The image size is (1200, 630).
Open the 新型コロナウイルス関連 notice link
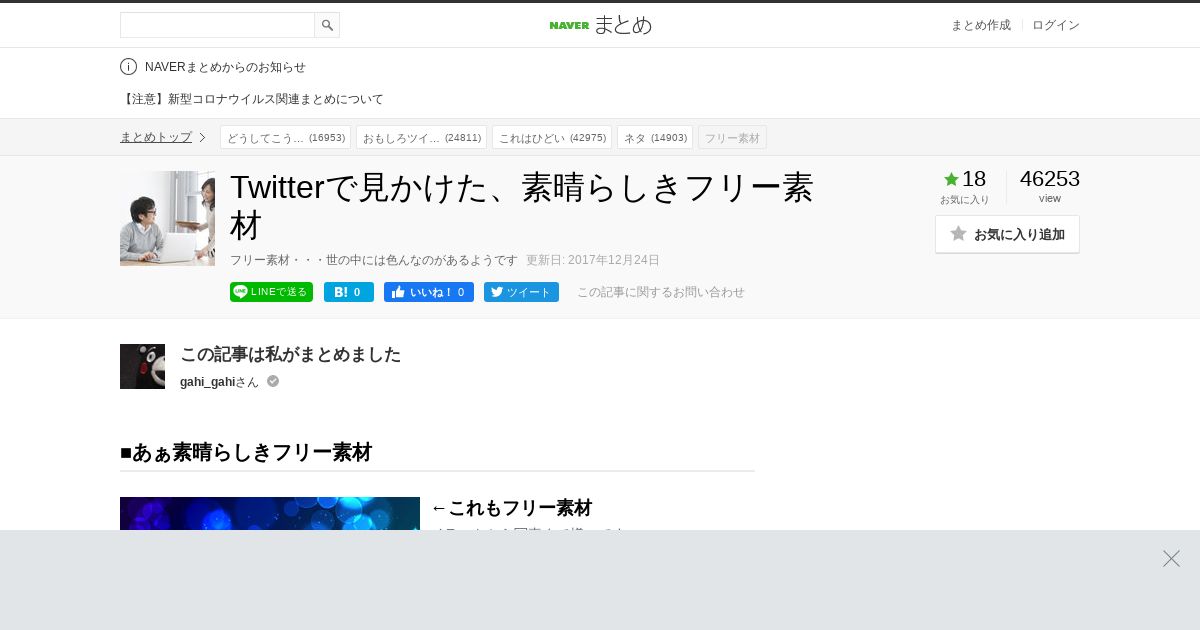pyautogui.click(x=252, y=99)
